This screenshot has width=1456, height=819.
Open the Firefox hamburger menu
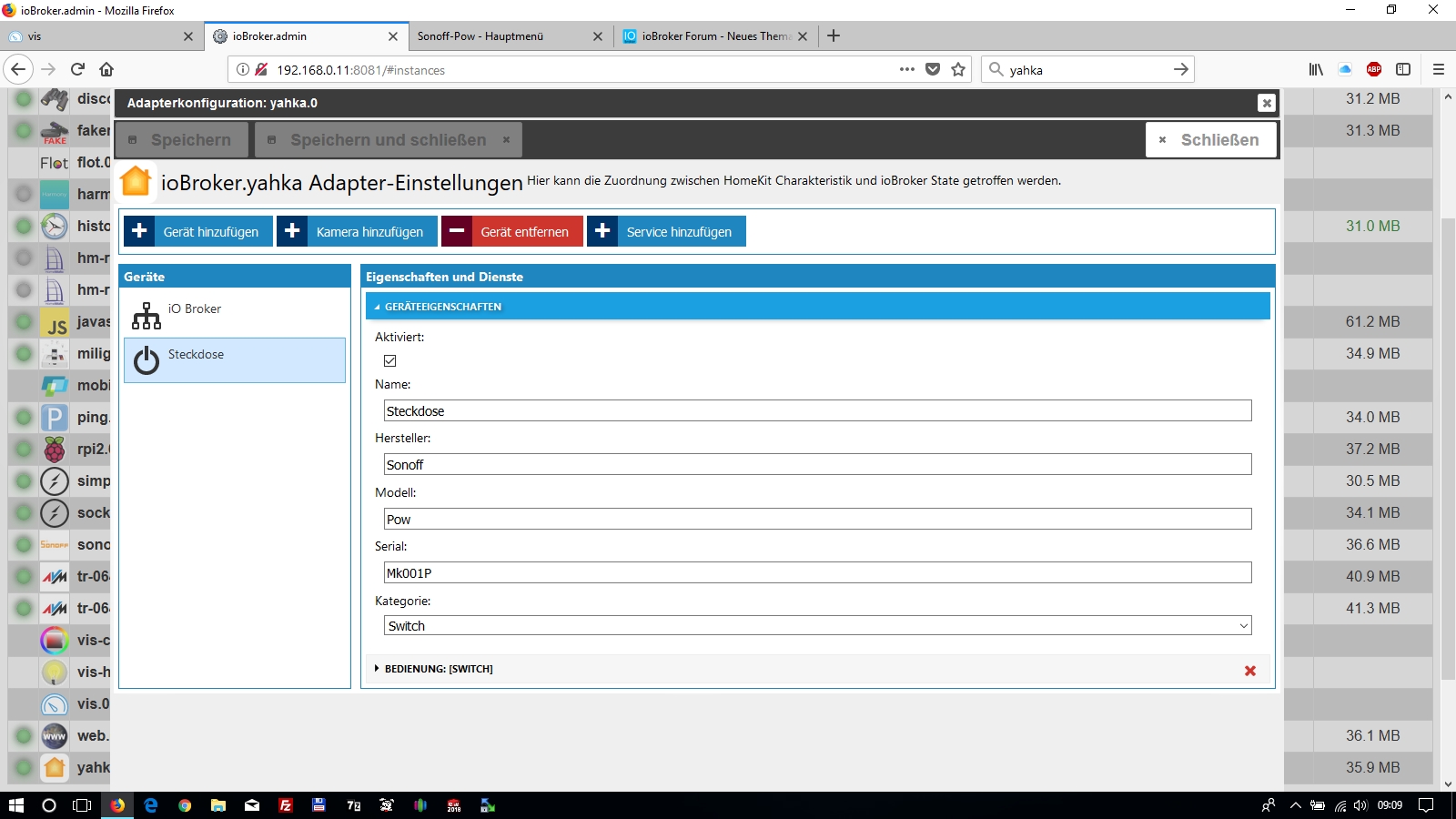pos(1439,69)
